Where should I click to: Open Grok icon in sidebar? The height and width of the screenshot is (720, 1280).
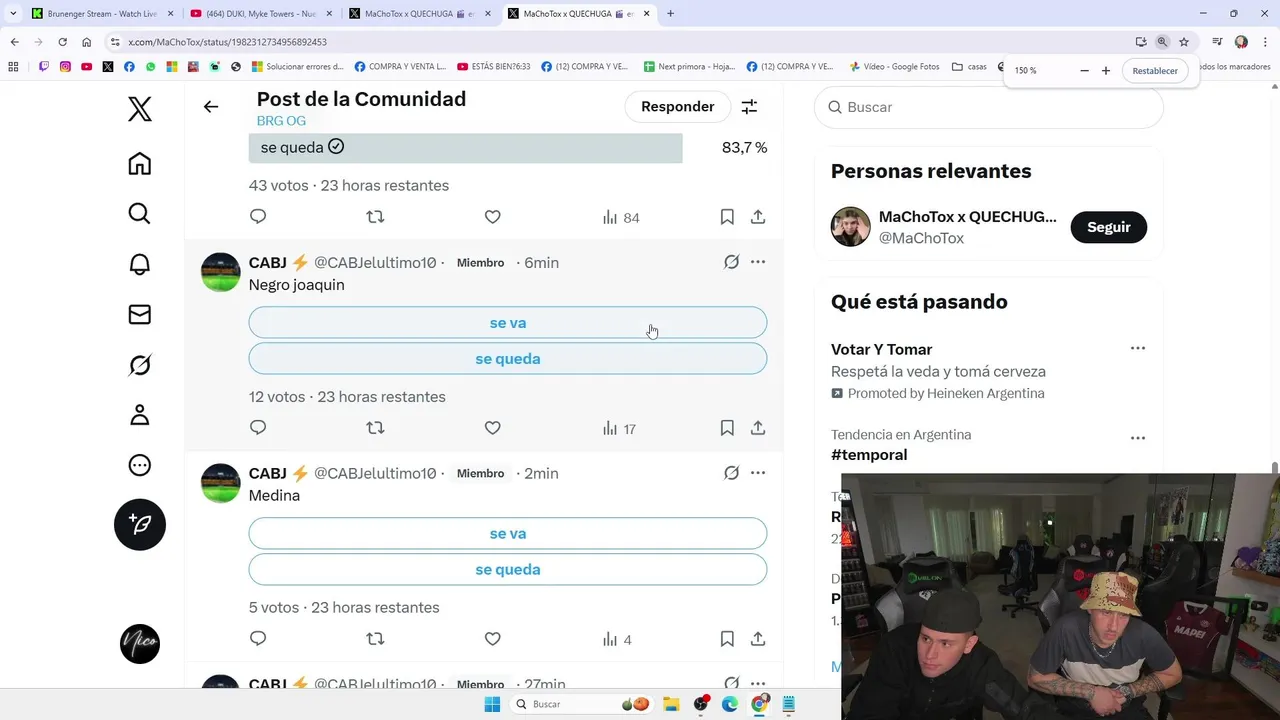(x=140, y=365)
